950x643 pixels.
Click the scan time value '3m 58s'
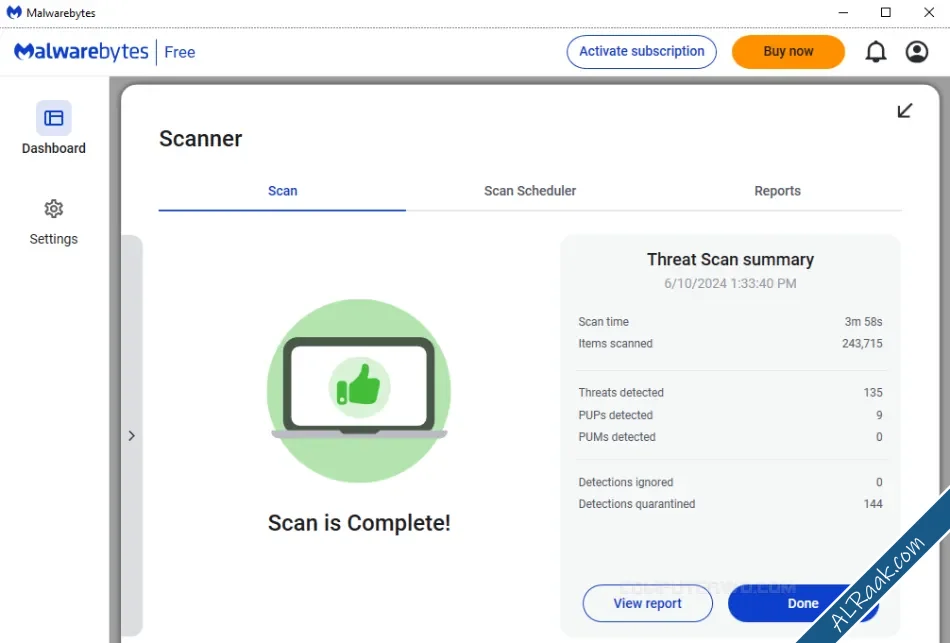click(863, 322)
